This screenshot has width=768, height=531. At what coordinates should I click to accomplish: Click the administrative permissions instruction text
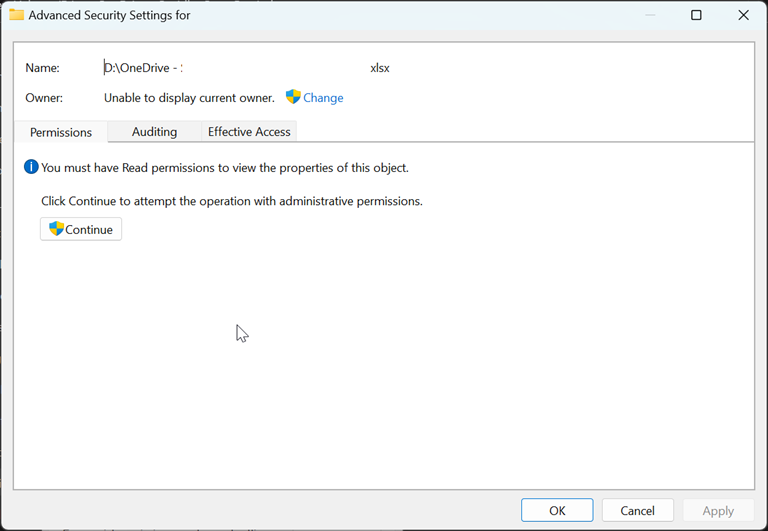click(232, 201)
